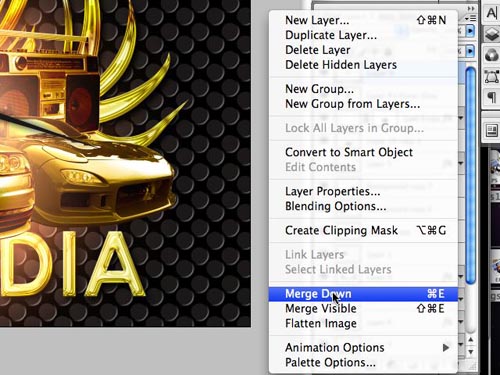The image size is (500, 375).
Task: Select Delete Layer menu item
Action: [x=363, y=50]
